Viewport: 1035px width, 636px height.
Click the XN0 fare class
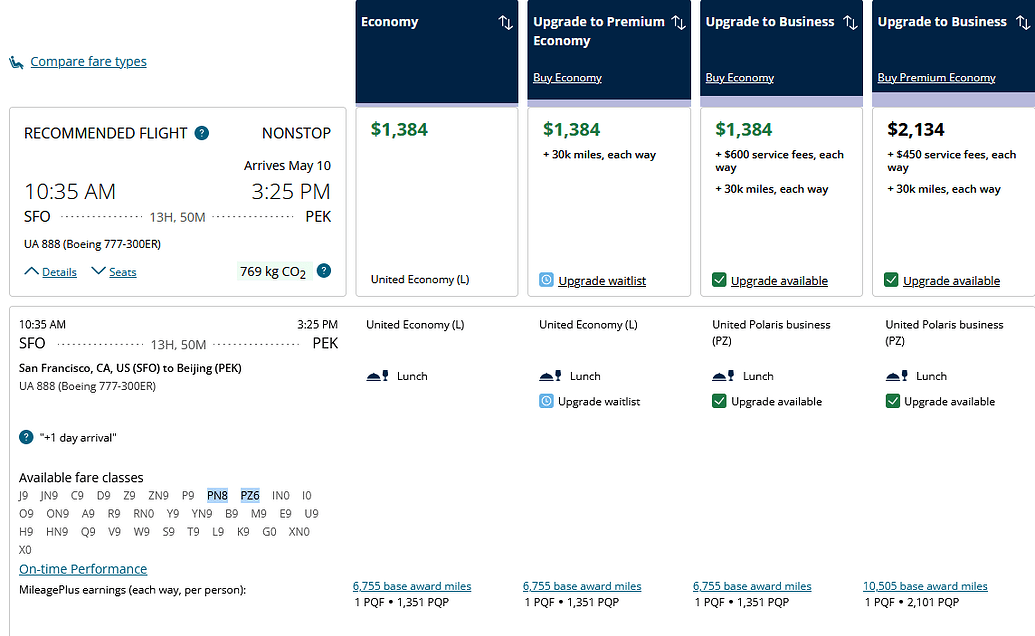click(299, 532)
